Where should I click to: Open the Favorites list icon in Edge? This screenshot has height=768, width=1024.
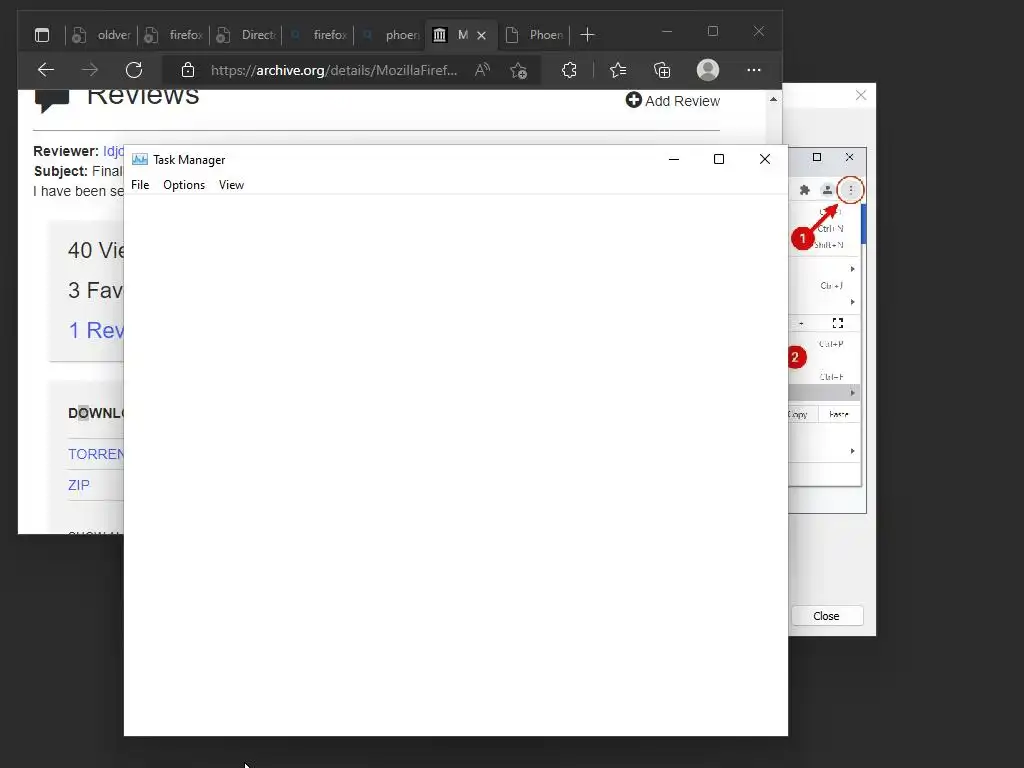coord(618,70)
